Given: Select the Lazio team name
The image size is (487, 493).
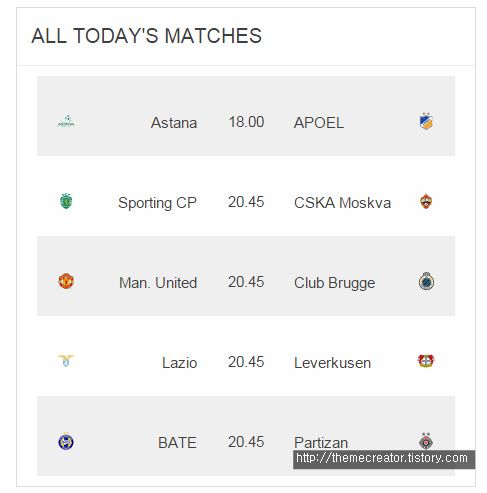Looking at the screenshot, I should click(x=179, y=363).
